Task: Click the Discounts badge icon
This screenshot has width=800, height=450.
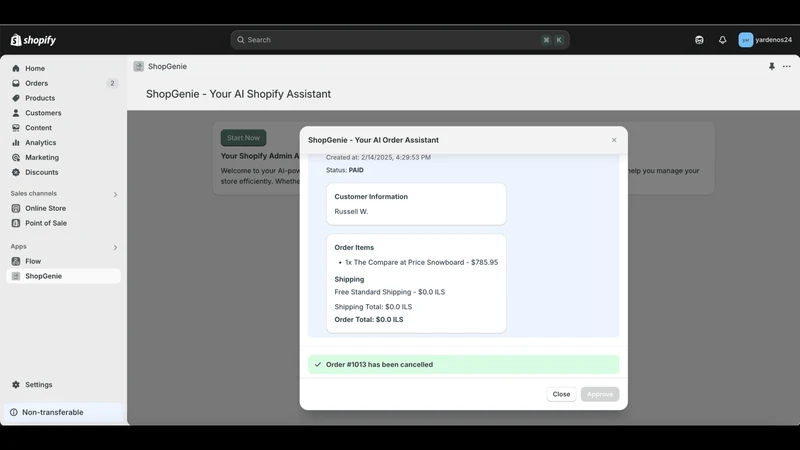Action: 16,172
